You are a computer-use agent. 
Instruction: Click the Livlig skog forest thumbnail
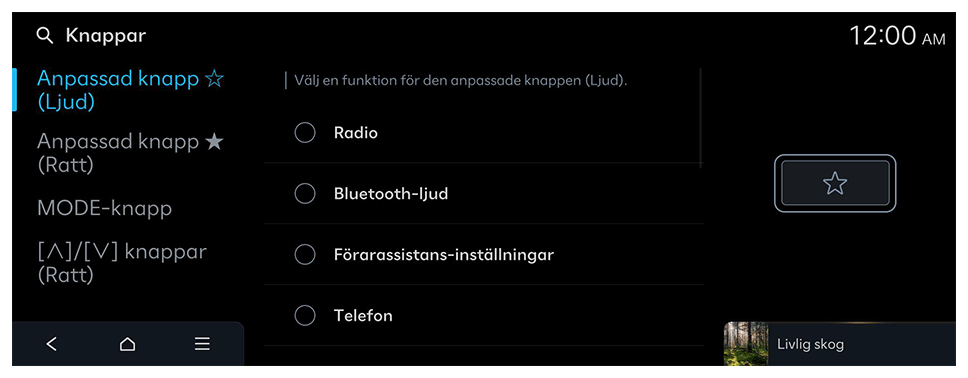(746, 343)
